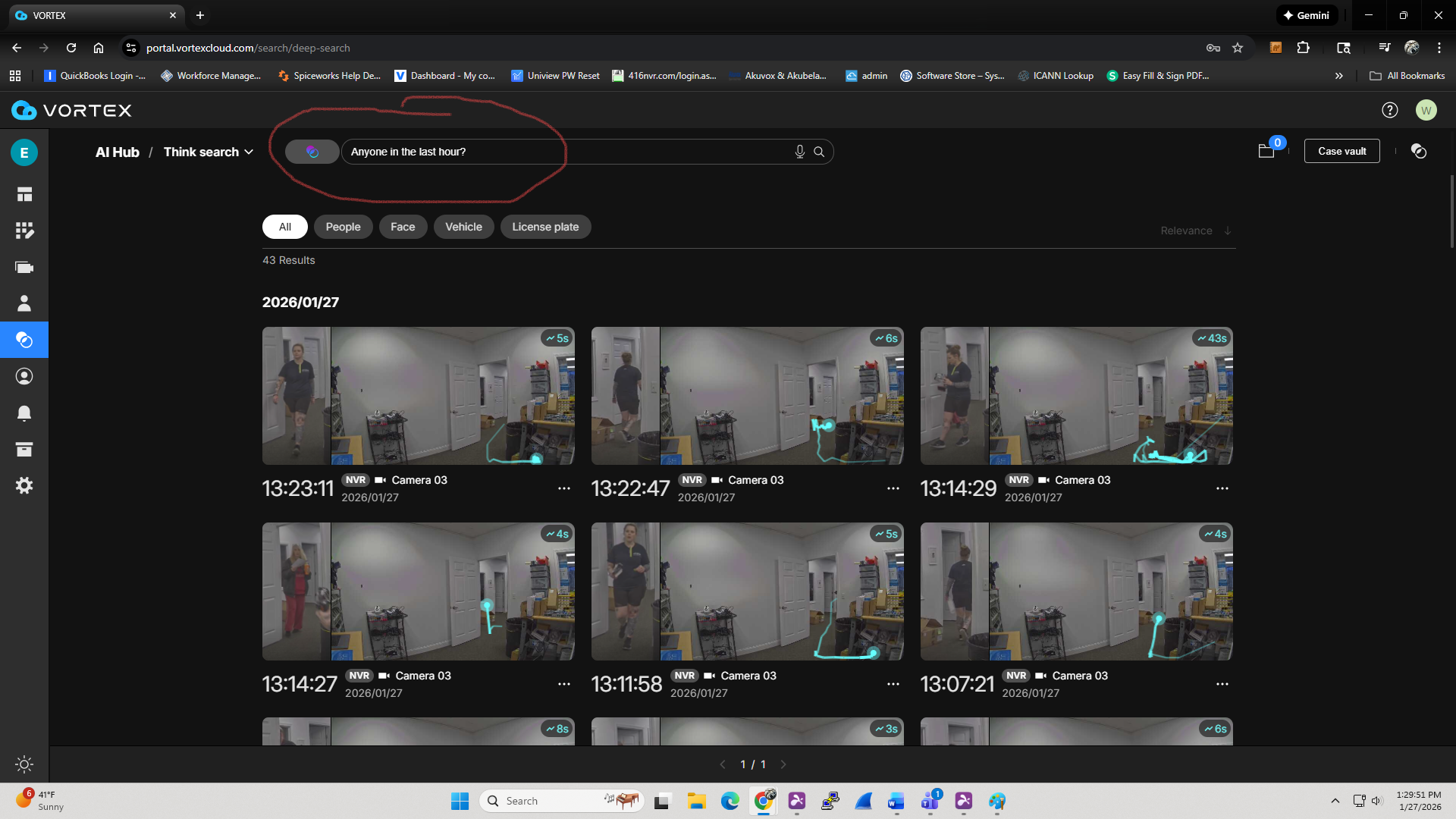The image size is (1456, 819).
Task: Open the case cart folder icon with badge
Action: point(1266,151)
